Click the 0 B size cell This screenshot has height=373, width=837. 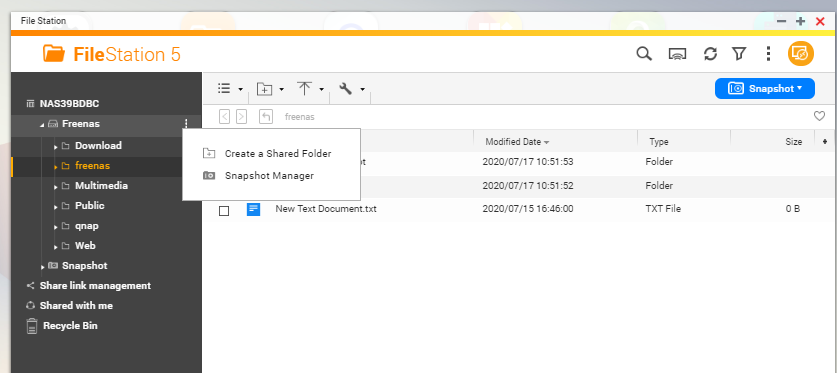[793, 209]
